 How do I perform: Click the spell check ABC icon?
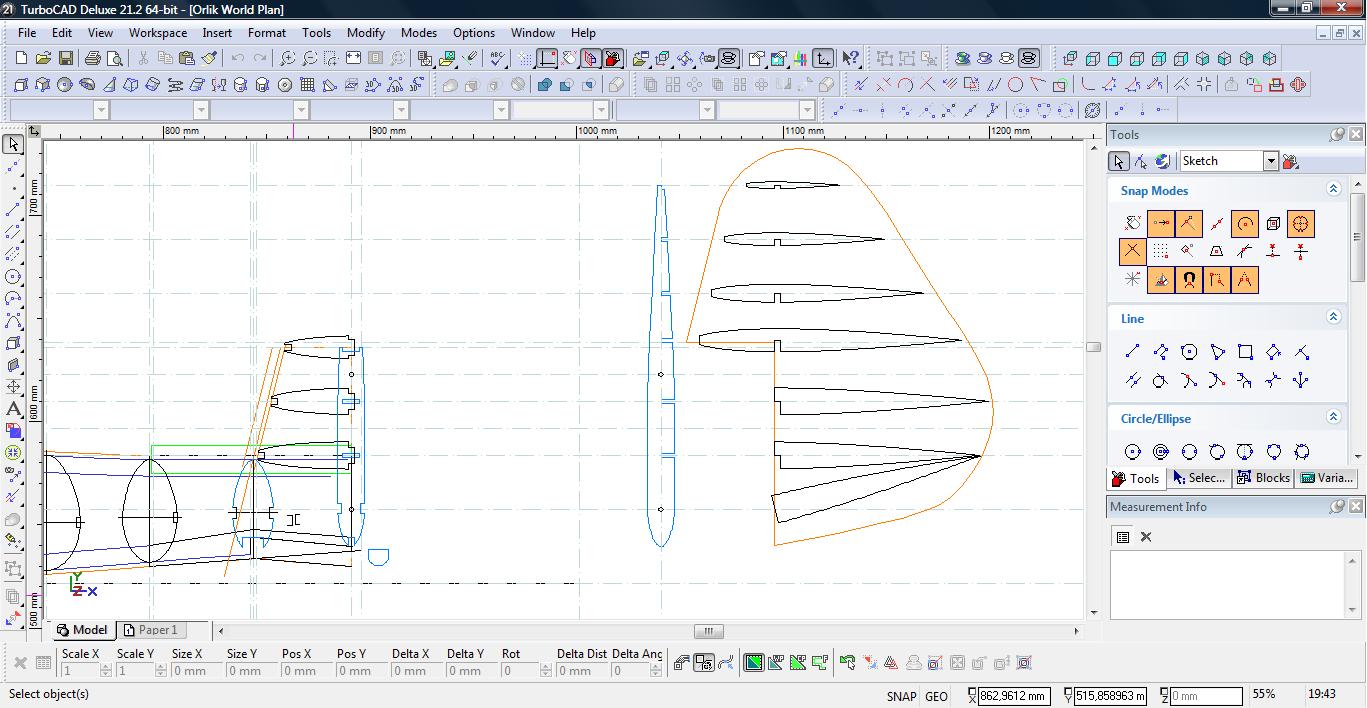(x=497, y=59)
